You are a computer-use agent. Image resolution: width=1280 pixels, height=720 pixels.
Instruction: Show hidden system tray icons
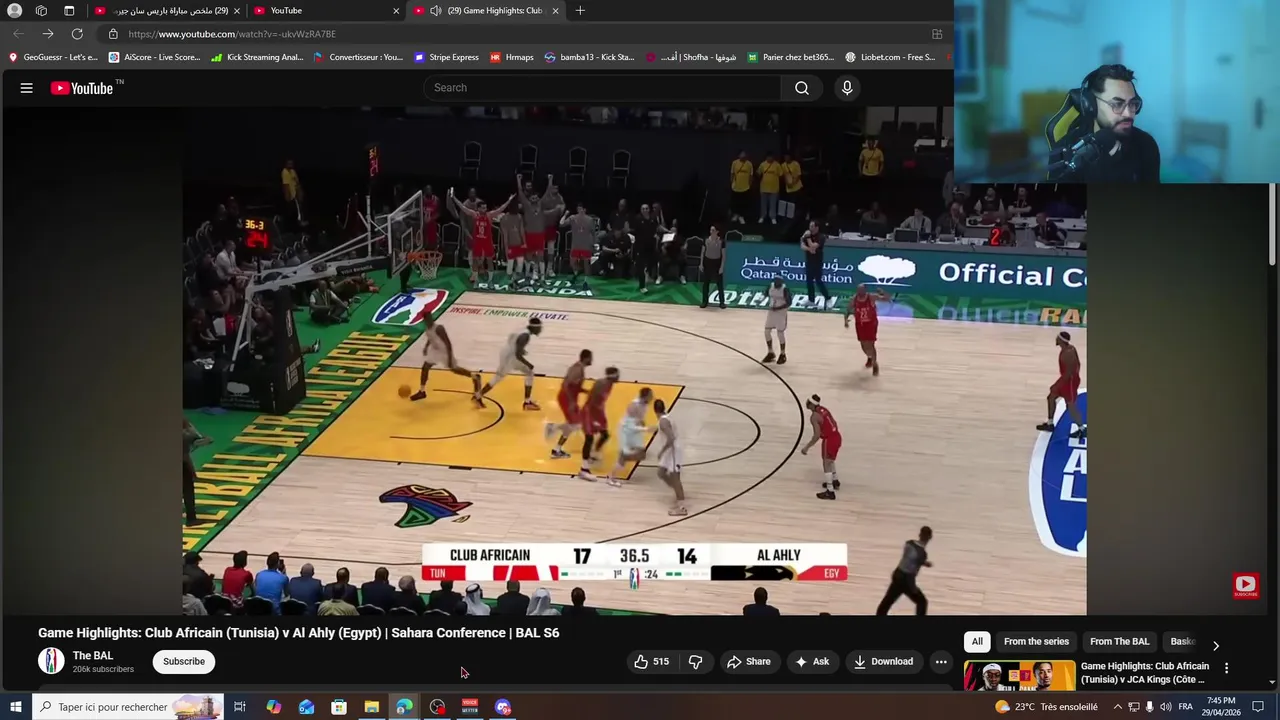[1118, 707]
